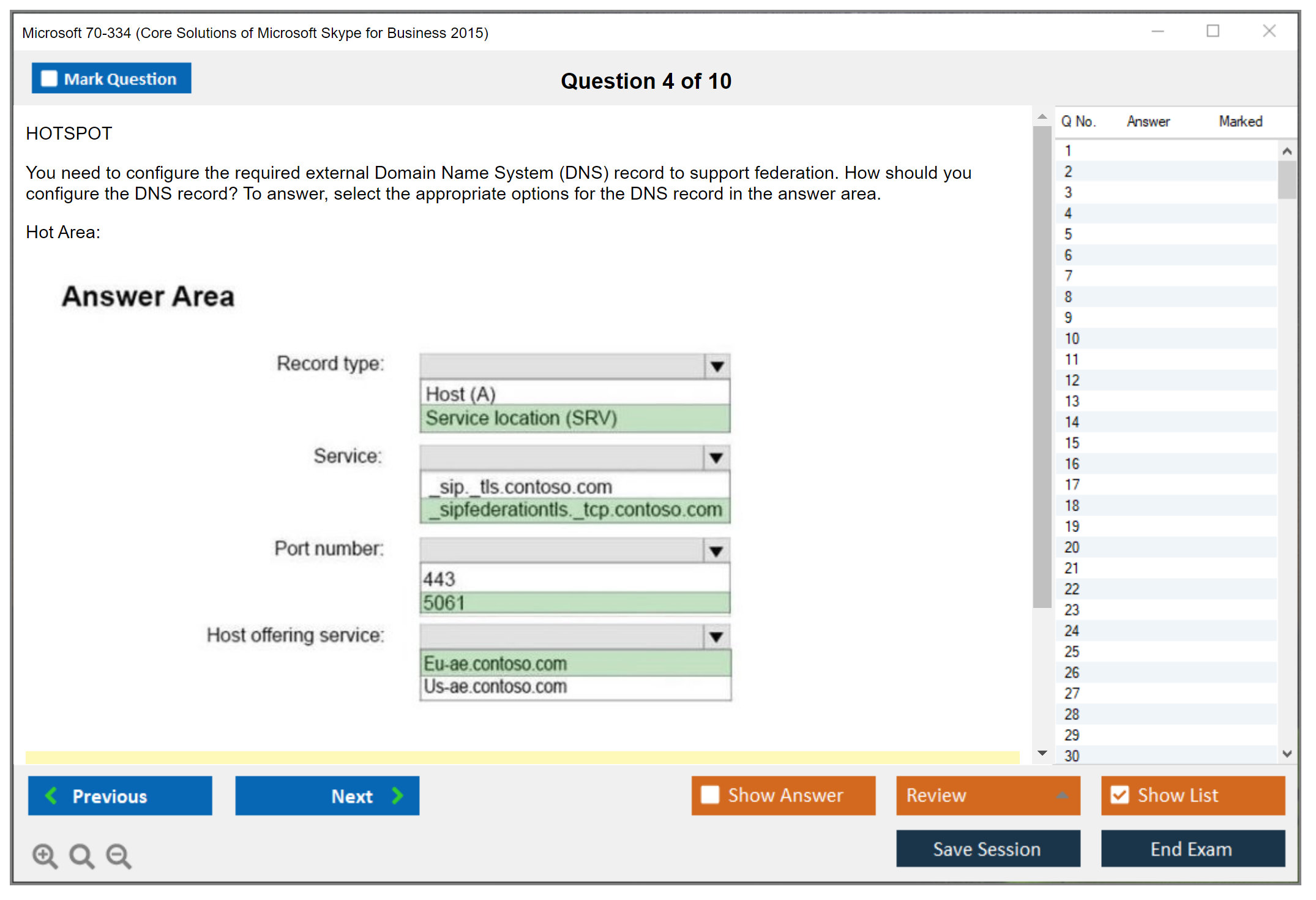Screen dimensions: 1316x900
Task: Expand the Port number dropdown
Action: click(x=717, y=551)
